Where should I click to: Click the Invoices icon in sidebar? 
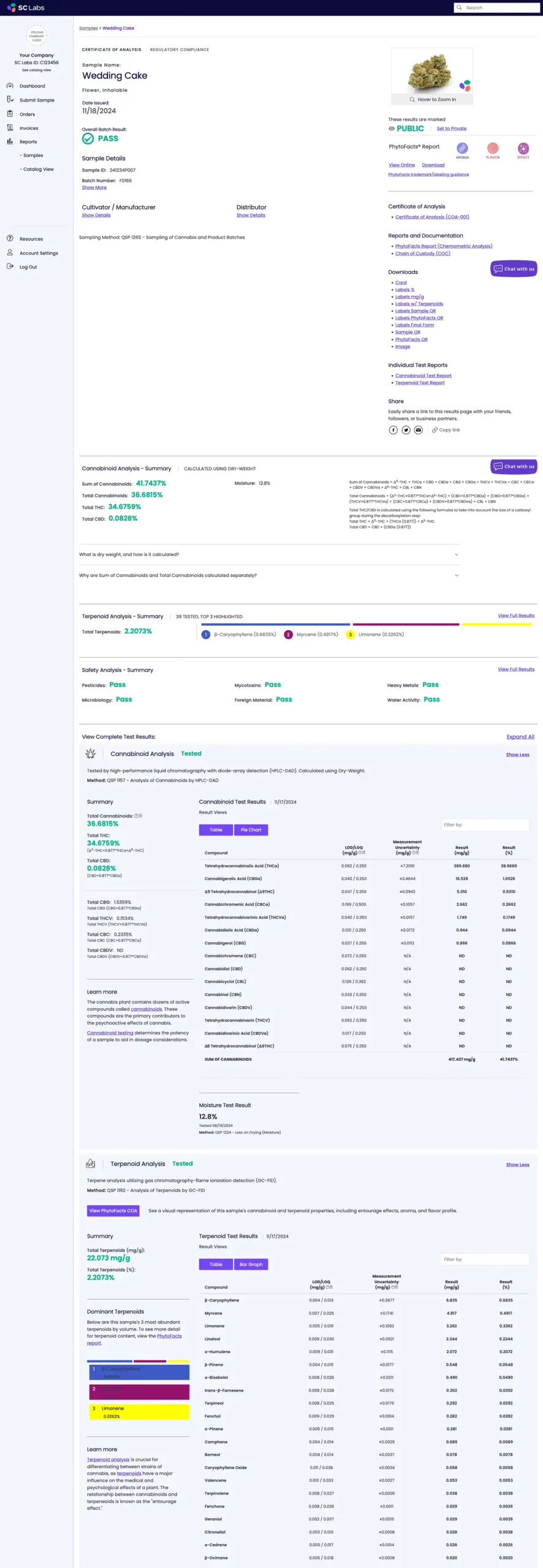click(x=10, y=127)
